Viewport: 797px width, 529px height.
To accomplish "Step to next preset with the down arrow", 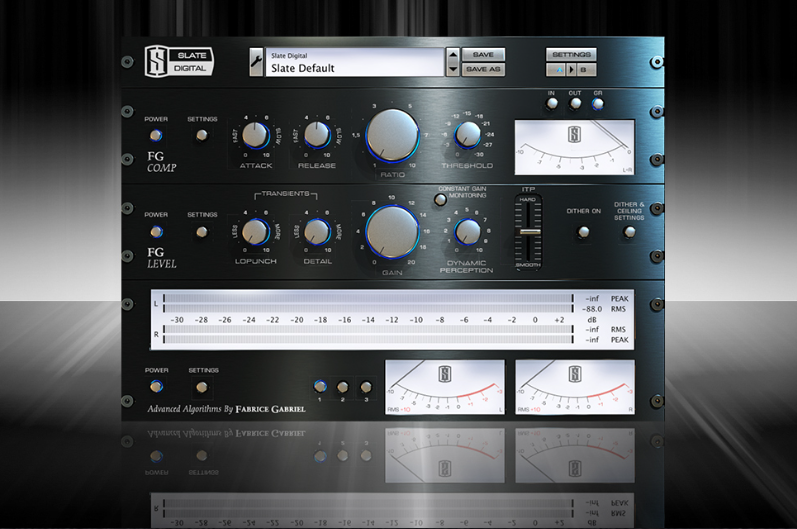I will tap(452, 70).
